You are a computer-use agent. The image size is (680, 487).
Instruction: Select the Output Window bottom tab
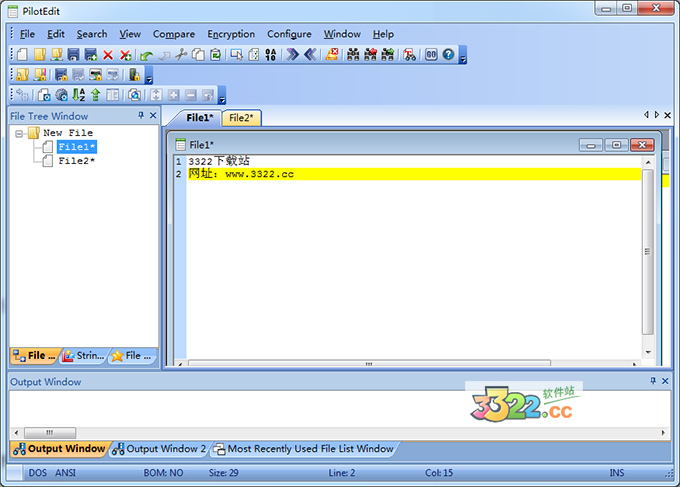click(x=59, y=449)
